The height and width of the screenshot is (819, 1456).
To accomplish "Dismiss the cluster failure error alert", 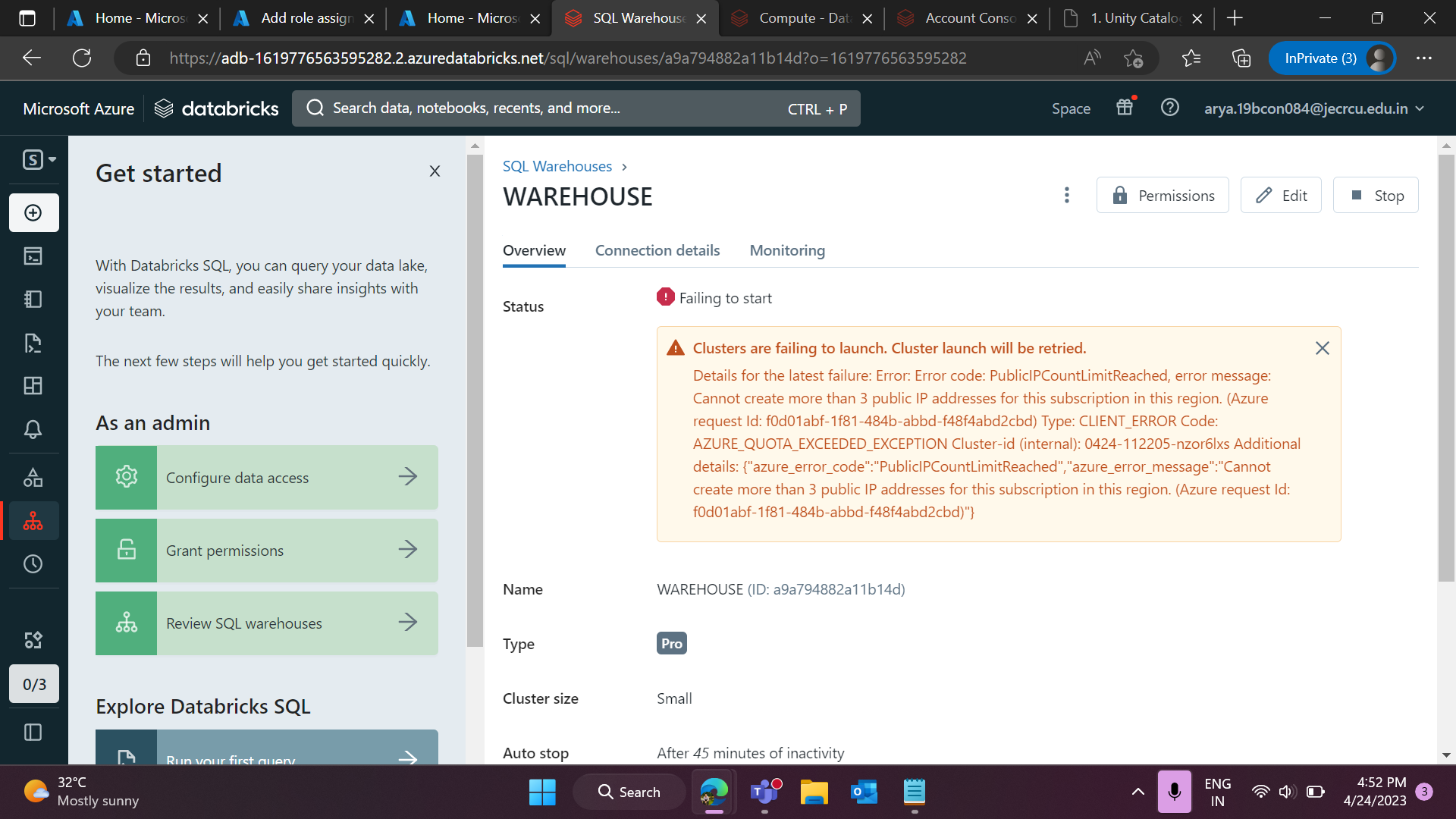I will point(1323,348).
